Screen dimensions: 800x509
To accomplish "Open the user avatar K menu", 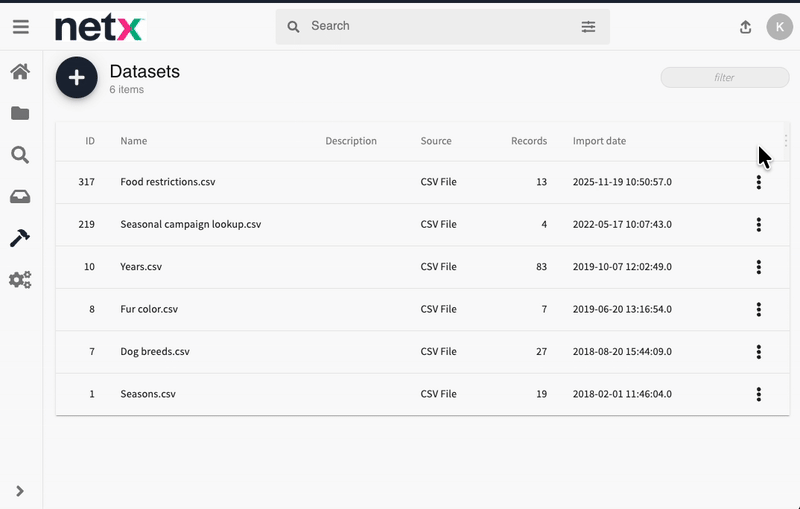I will (779, 27).
